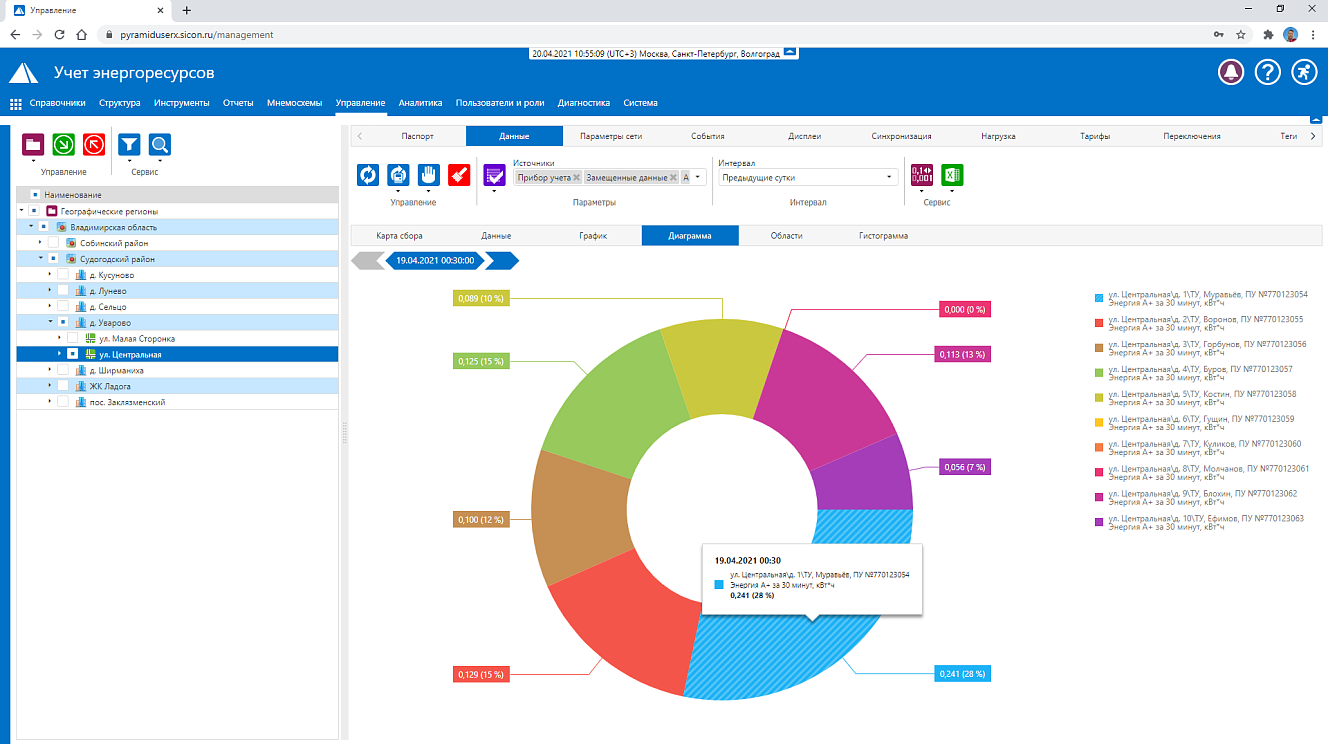This screenshot has height=744, width=1328.
Task: Click the 0,1/0,001 decimal precision icon
Action: [921, 175]
